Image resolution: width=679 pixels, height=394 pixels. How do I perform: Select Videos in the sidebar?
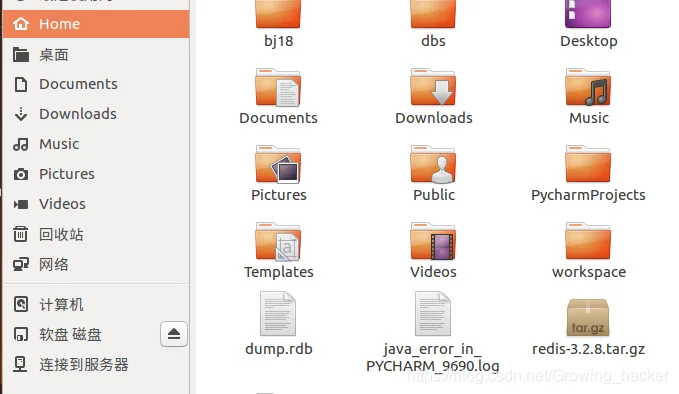coord(96,204)
